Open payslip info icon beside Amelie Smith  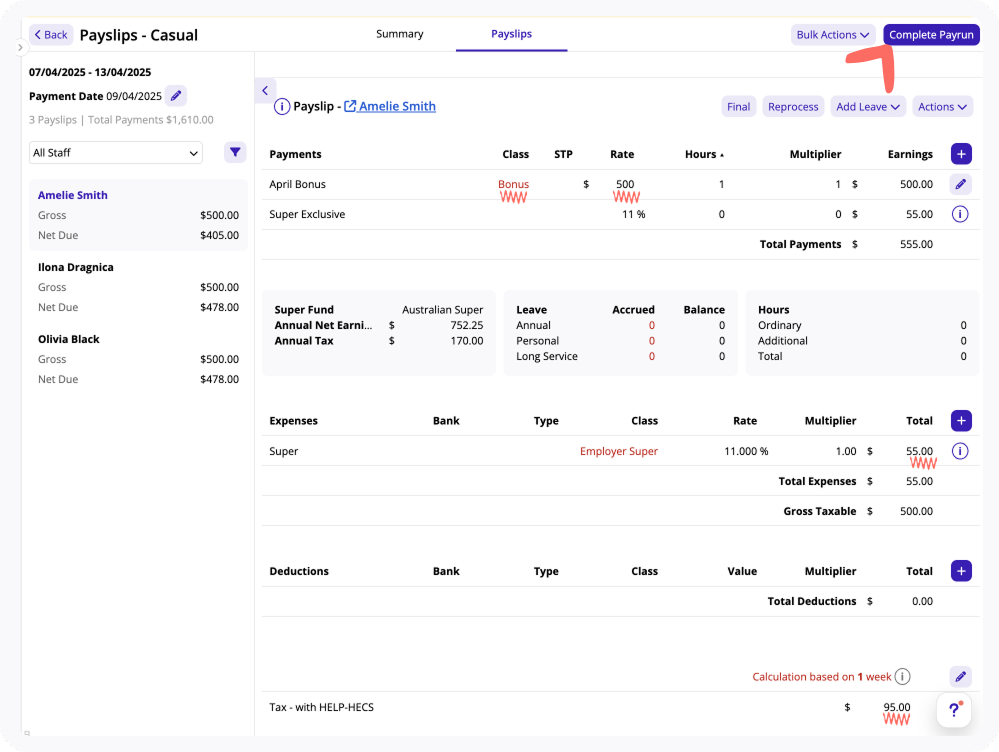click(282, 106)
